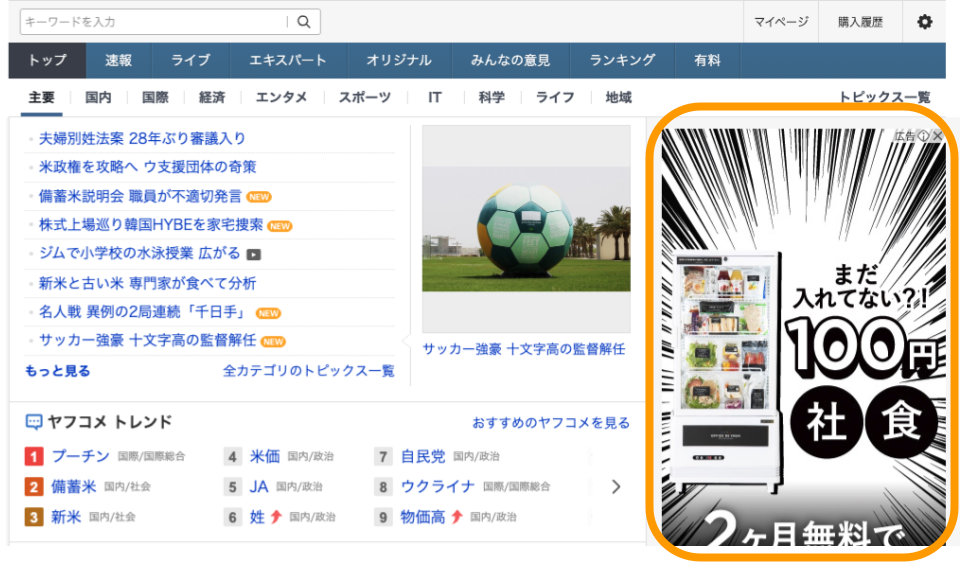Open headline 米政権を攻略へ ウ支援団体の奇策
This screenshot has height=569, width=960.
pos(148,167)
